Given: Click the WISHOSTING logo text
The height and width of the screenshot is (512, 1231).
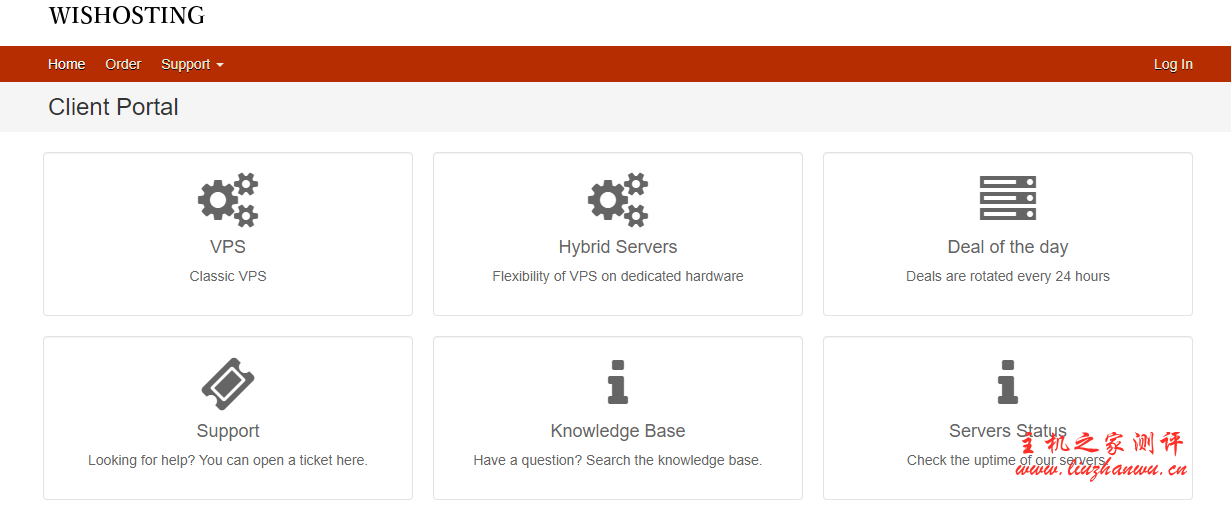Looking at the screenshot, I should 126,16.
